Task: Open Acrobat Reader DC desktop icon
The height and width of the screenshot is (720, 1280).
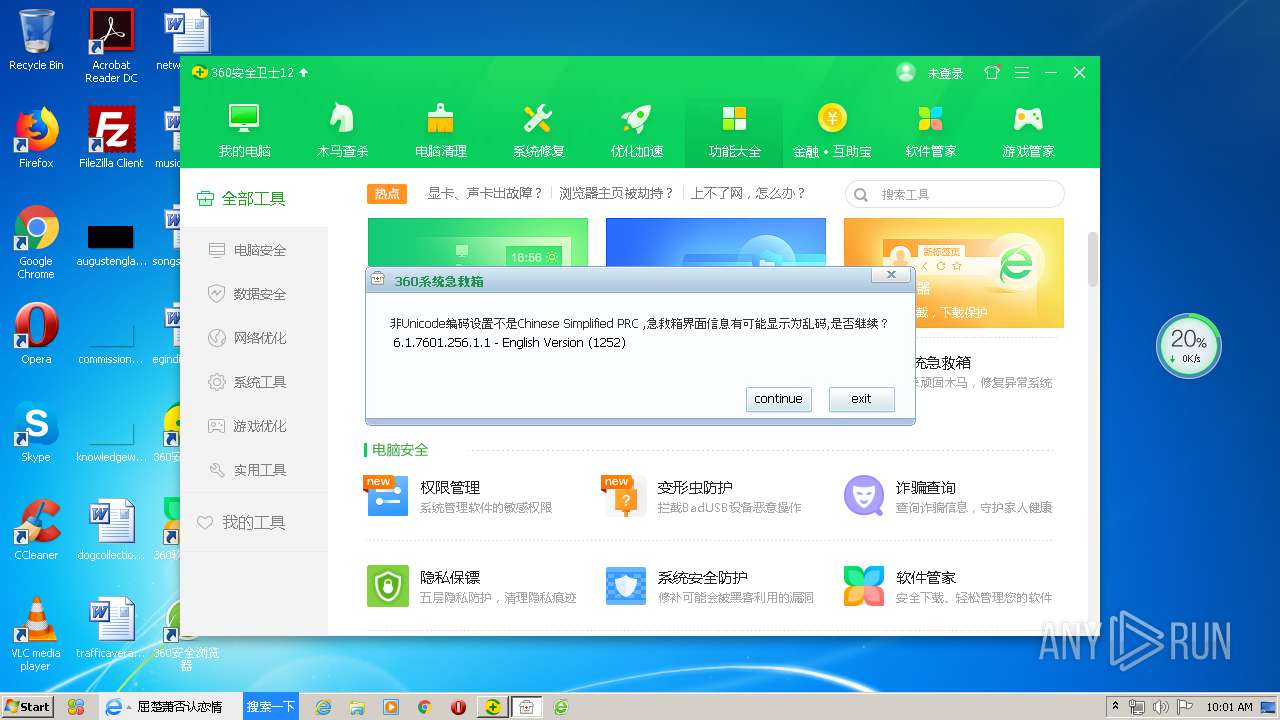Action: (x=111, y=46)
